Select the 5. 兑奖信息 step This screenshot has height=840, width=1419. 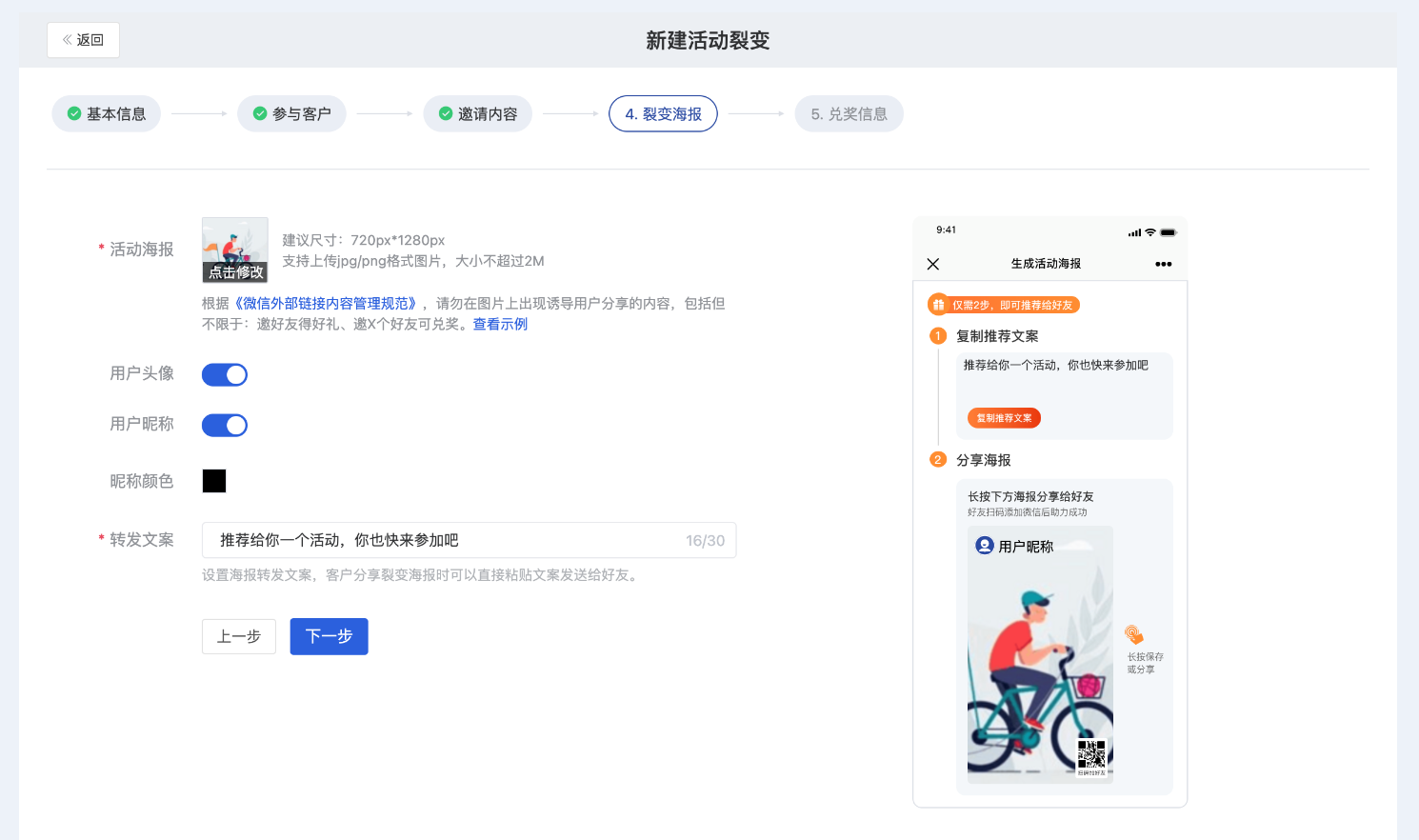coord(849,113)
